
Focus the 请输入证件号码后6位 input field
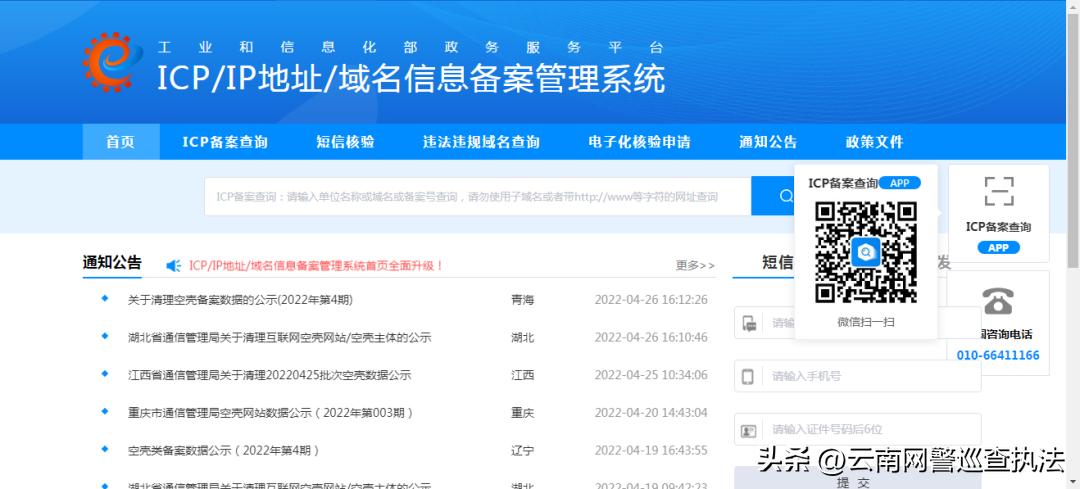tap(858, 430)
